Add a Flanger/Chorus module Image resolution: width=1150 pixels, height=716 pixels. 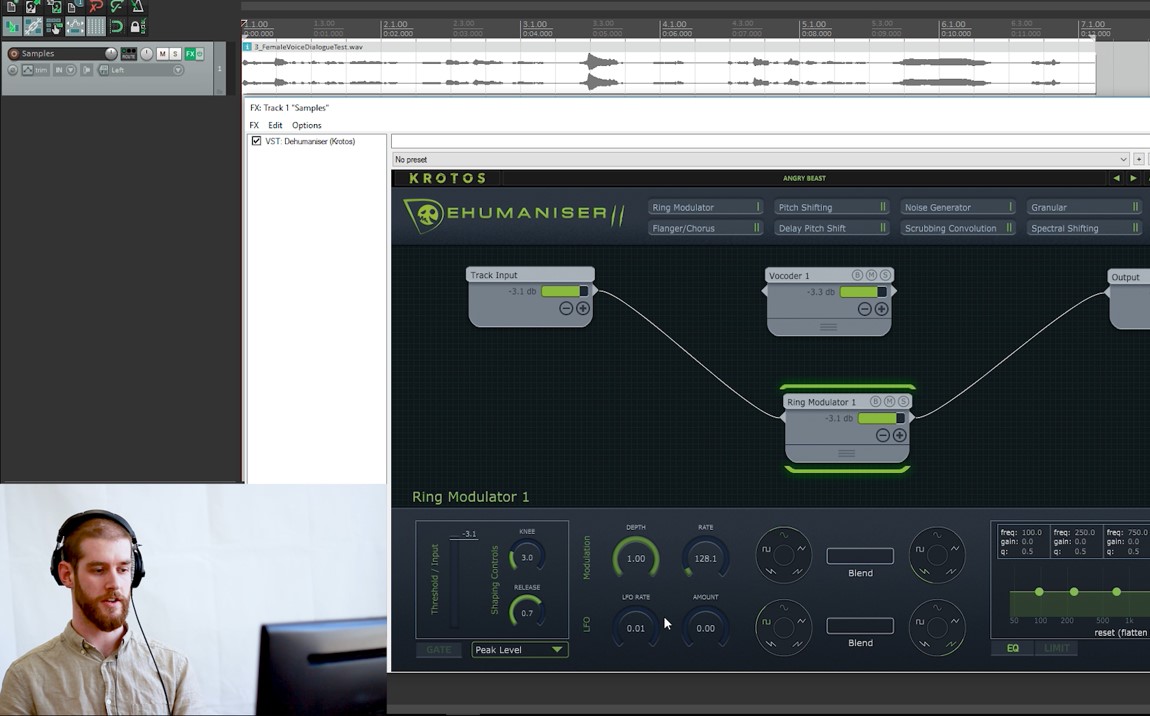[706, 228]
